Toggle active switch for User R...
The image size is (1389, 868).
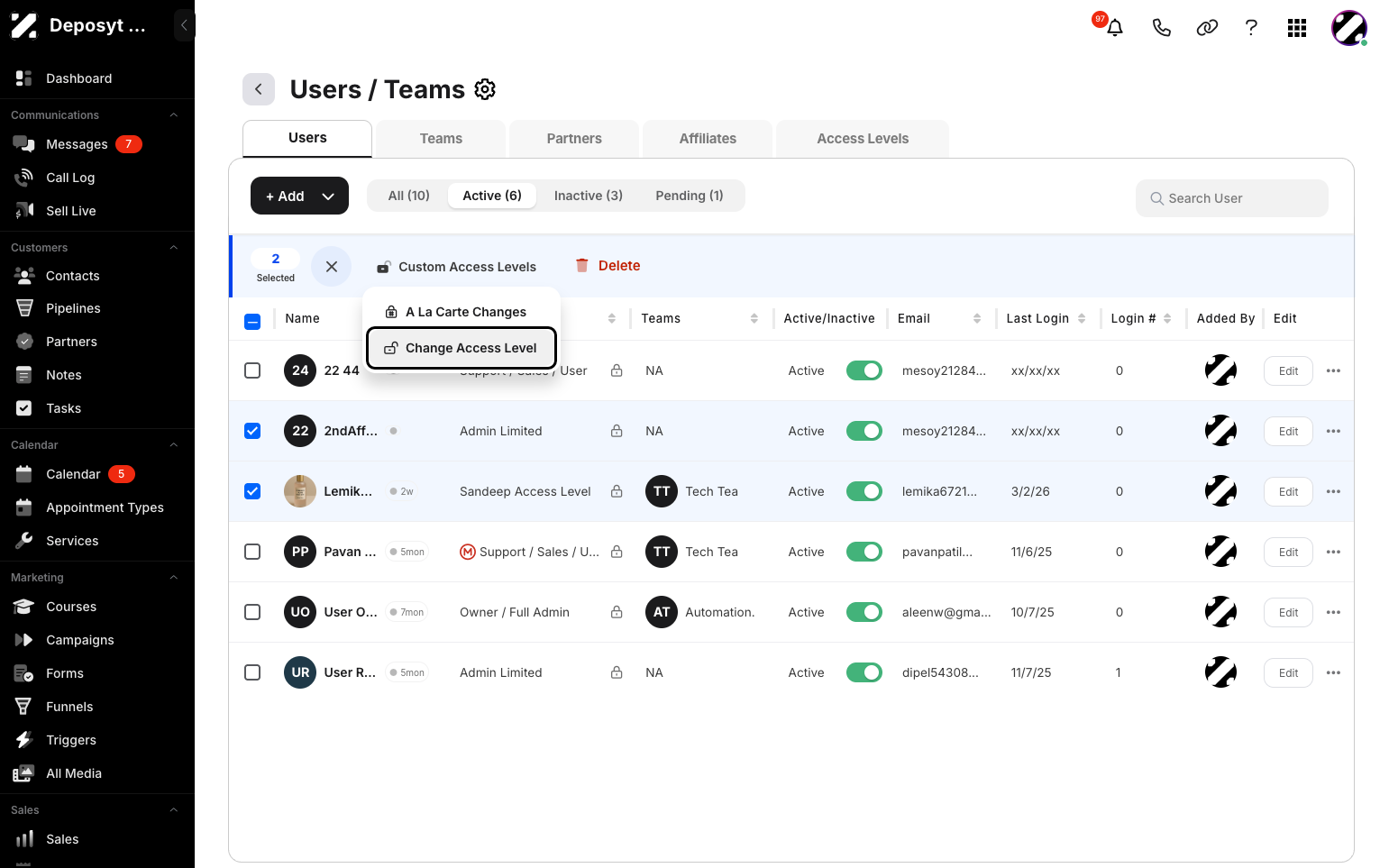tap(864, 672)
